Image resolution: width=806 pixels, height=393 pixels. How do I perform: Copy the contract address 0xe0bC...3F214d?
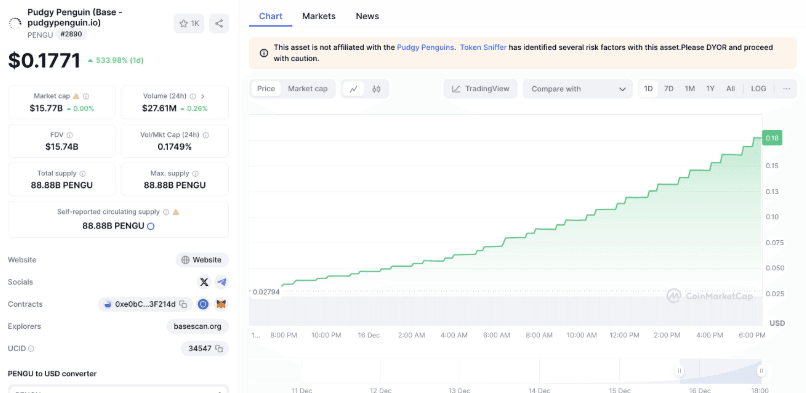[x=183, y=304]
